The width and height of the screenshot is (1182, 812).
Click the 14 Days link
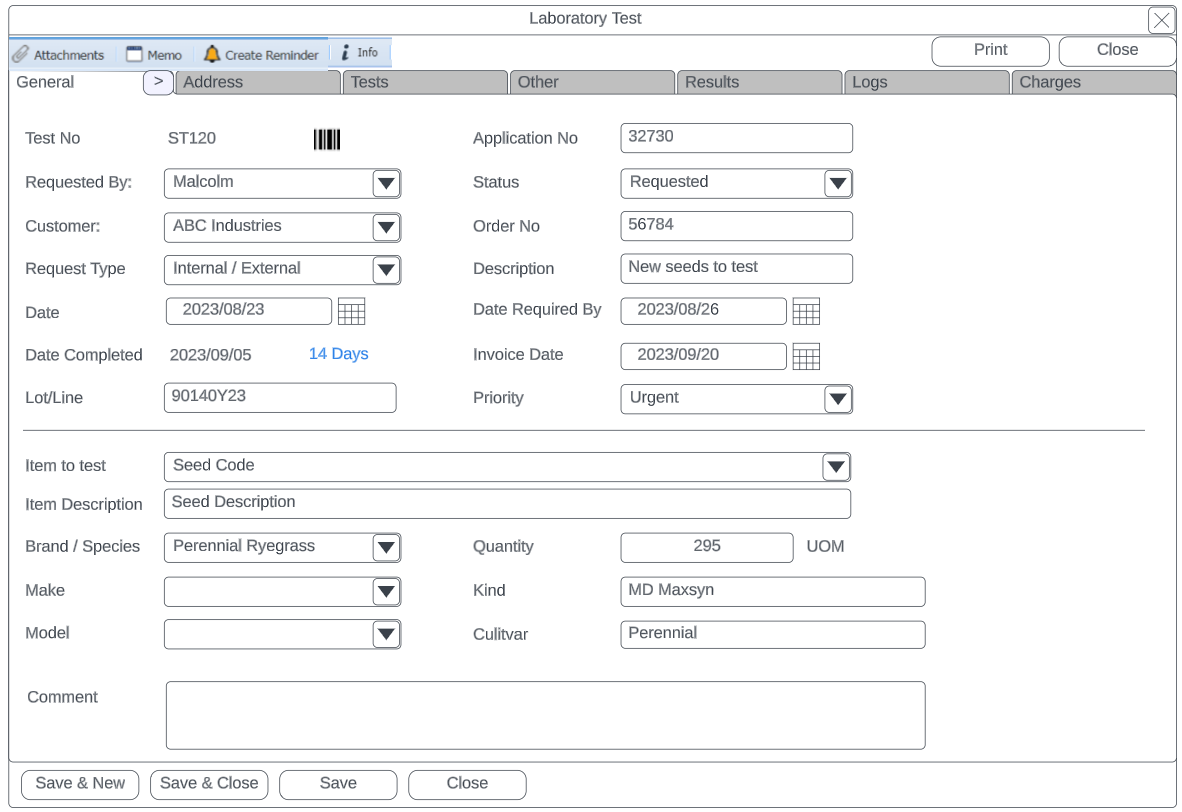point(338,354)
